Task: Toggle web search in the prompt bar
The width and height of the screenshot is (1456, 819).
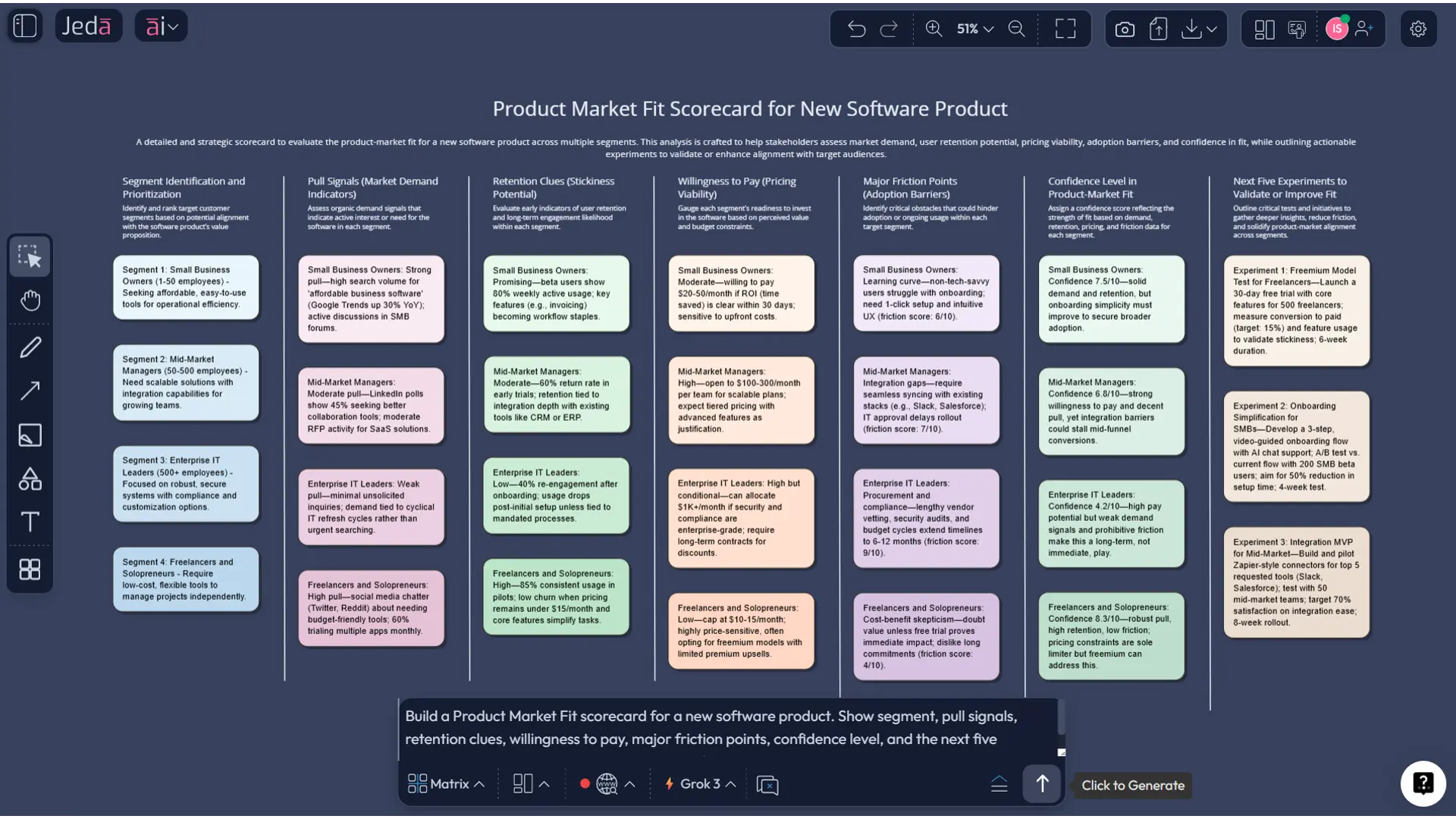Action: tap(605, 784)
